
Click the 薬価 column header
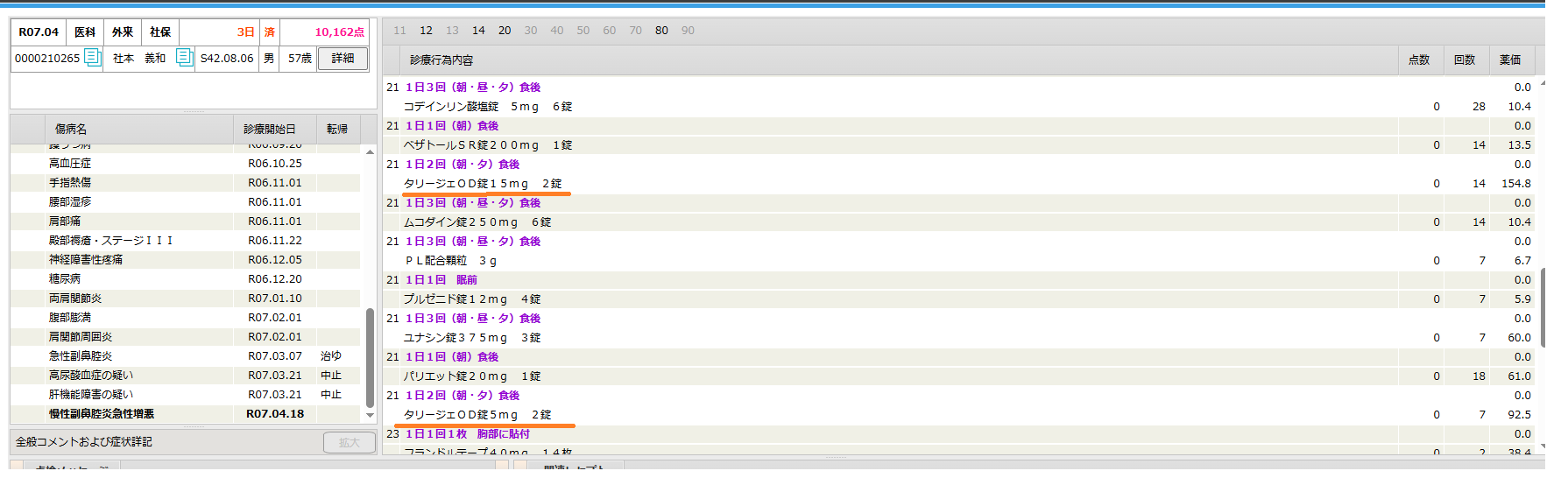coord(1511,60)
